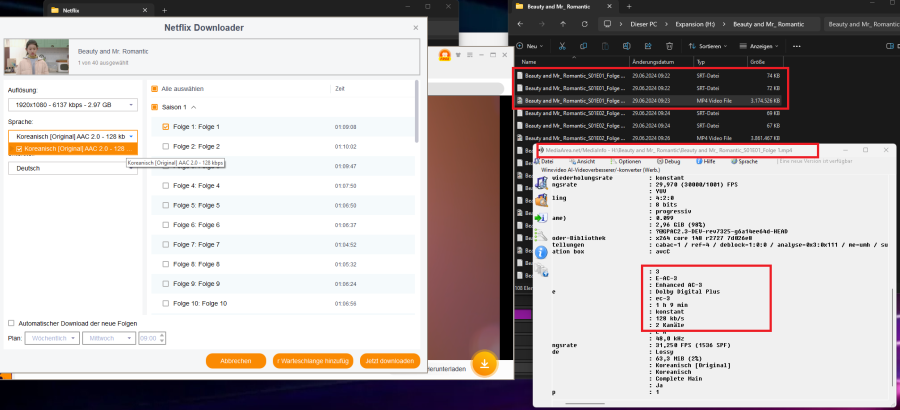Screen dimensions: 900x410
Task: Select the Deutsch subtitle language field
Action: 72,168
